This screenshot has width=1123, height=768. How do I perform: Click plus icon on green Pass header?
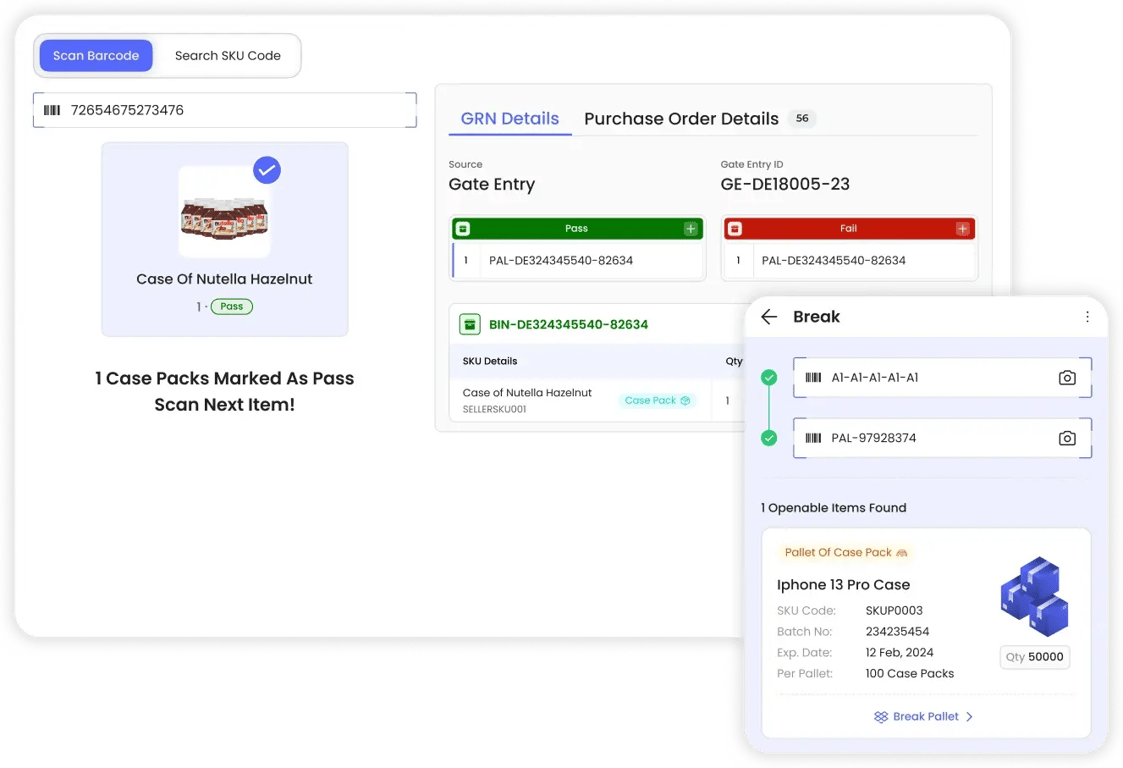(x=690, y=229)
